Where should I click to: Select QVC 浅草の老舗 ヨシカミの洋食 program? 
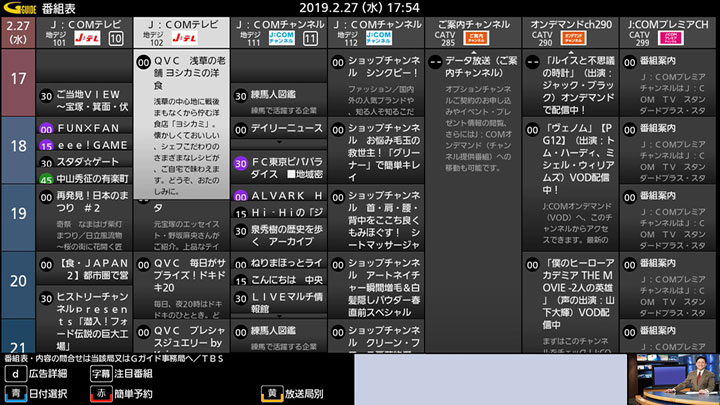[182, 124]
